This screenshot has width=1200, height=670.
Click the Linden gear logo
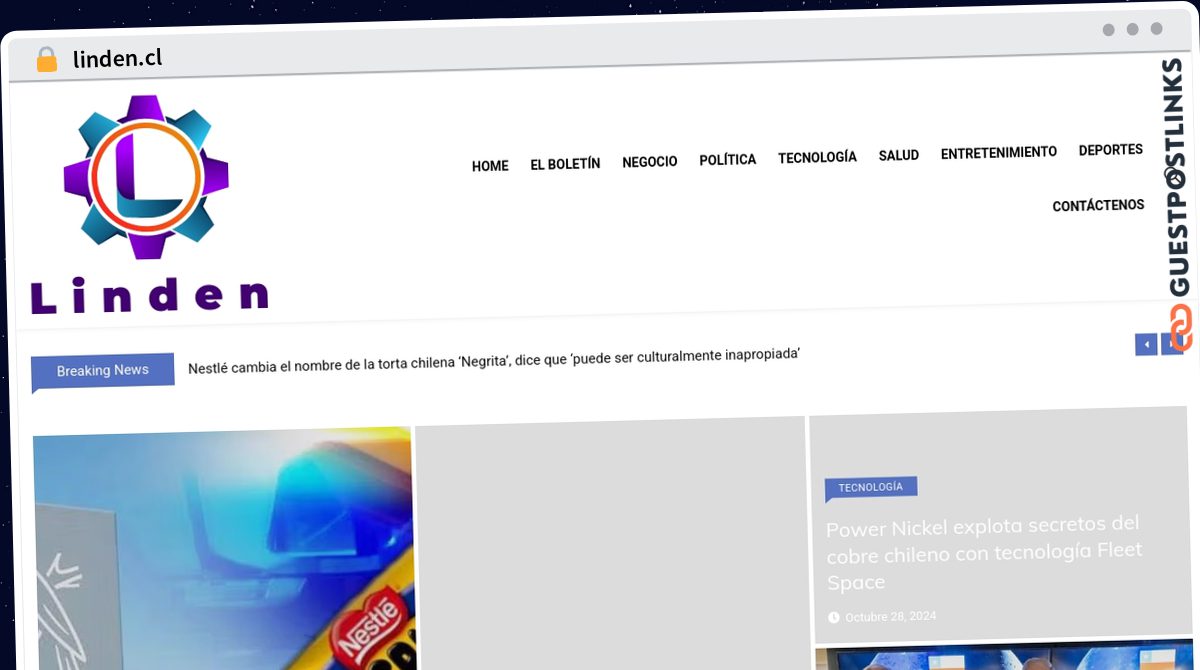click(146, 177)
